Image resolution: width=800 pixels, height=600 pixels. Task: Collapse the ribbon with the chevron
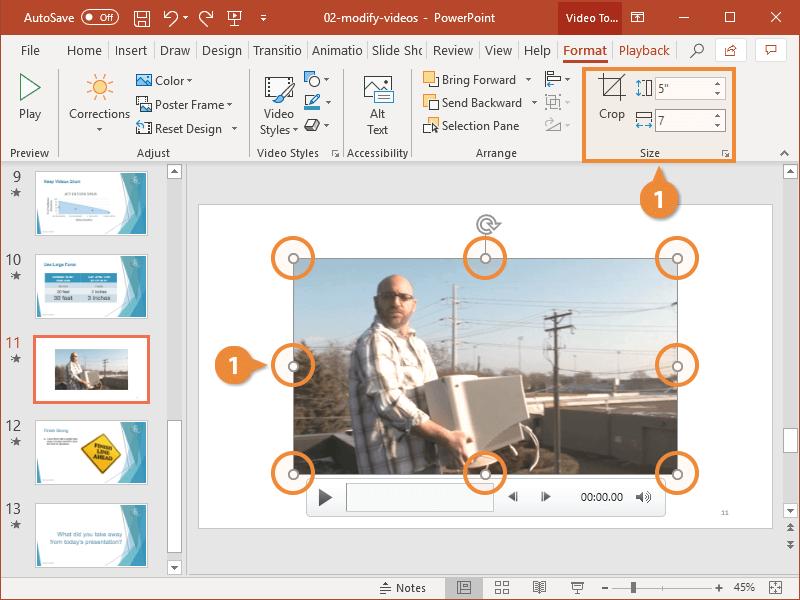point(784,153)
